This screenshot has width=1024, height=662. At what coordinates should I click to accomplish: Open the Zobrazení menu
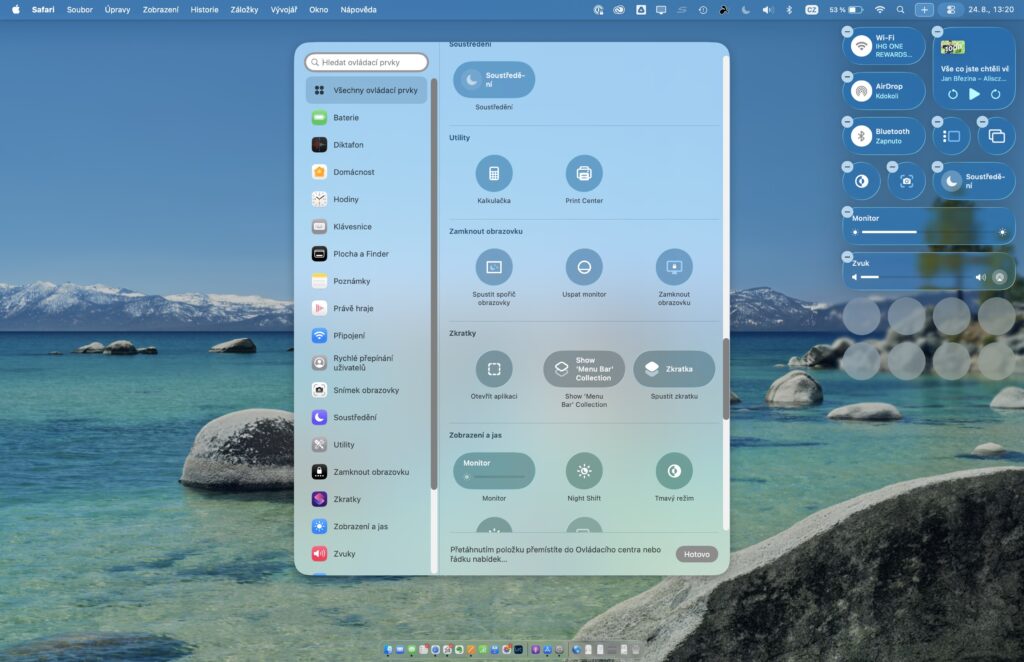(x=161, y=10)
